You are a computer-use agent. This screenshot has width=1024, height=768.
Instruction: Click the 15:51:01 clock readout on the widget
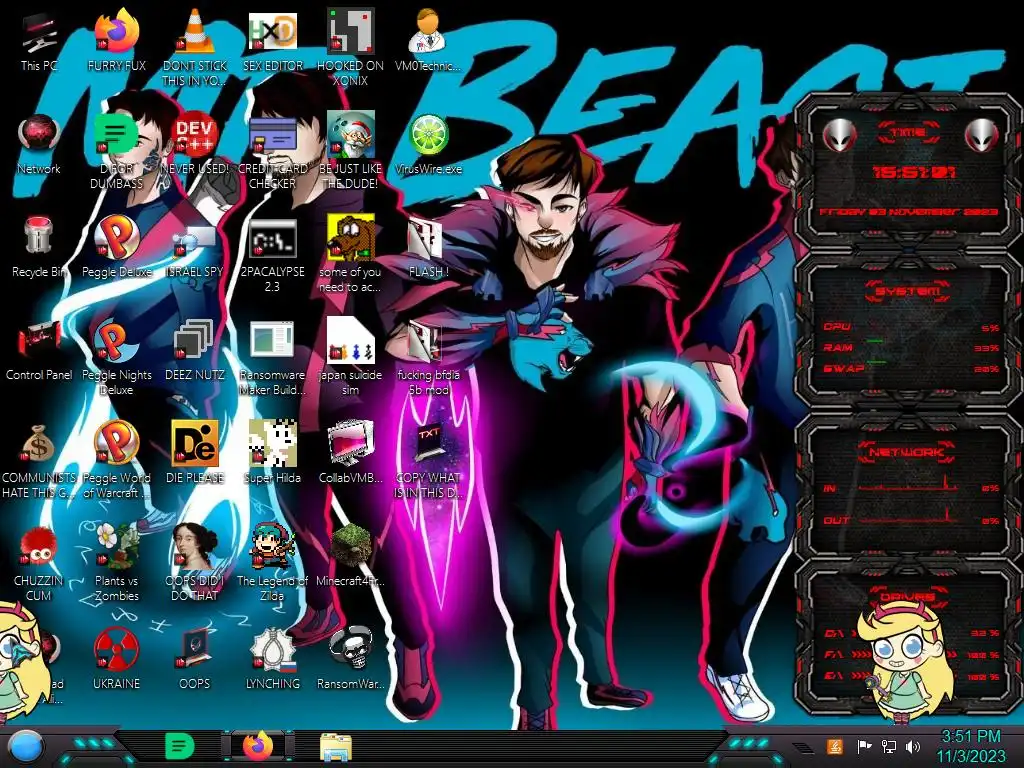(x=914, y=172)
